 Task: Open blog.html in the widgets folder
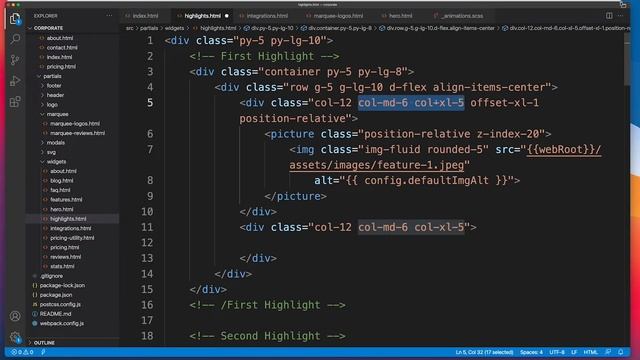pos(62,180)
